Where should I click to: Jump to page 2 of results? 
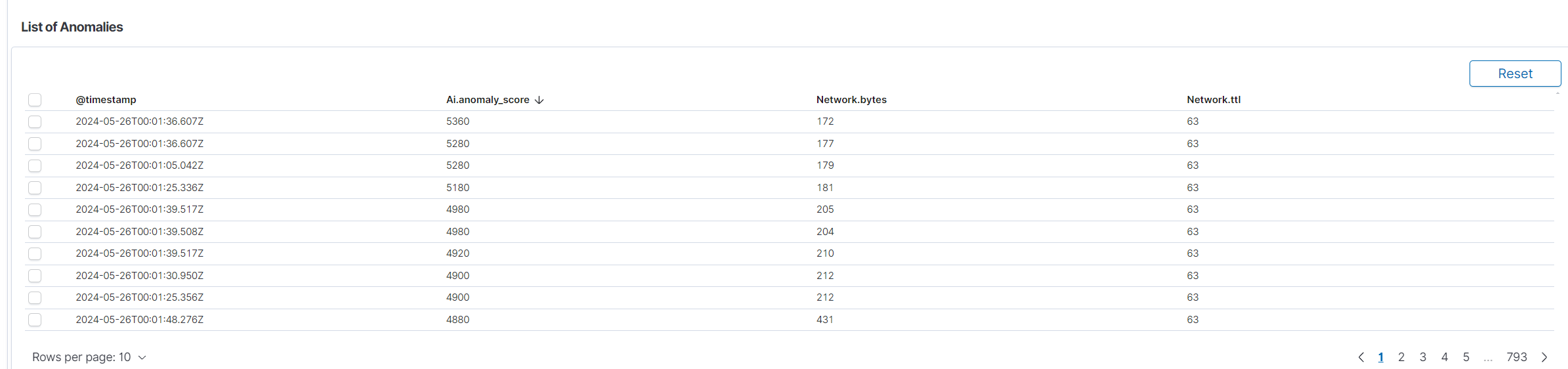click(x=1401, y=357)
